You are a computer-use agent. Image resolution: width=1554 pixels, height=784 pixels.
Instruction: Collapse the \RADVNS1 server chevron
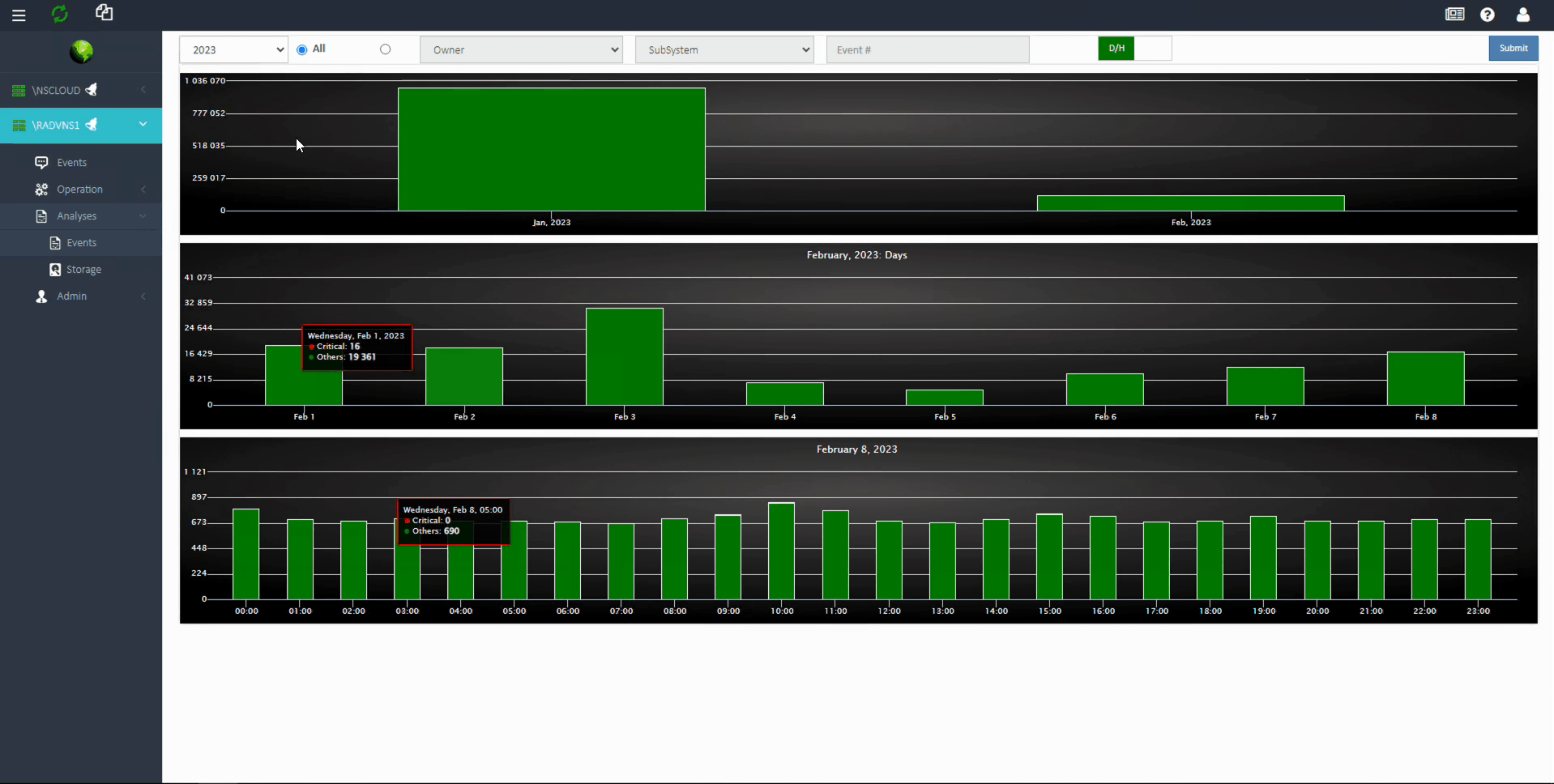pos(143,124)
